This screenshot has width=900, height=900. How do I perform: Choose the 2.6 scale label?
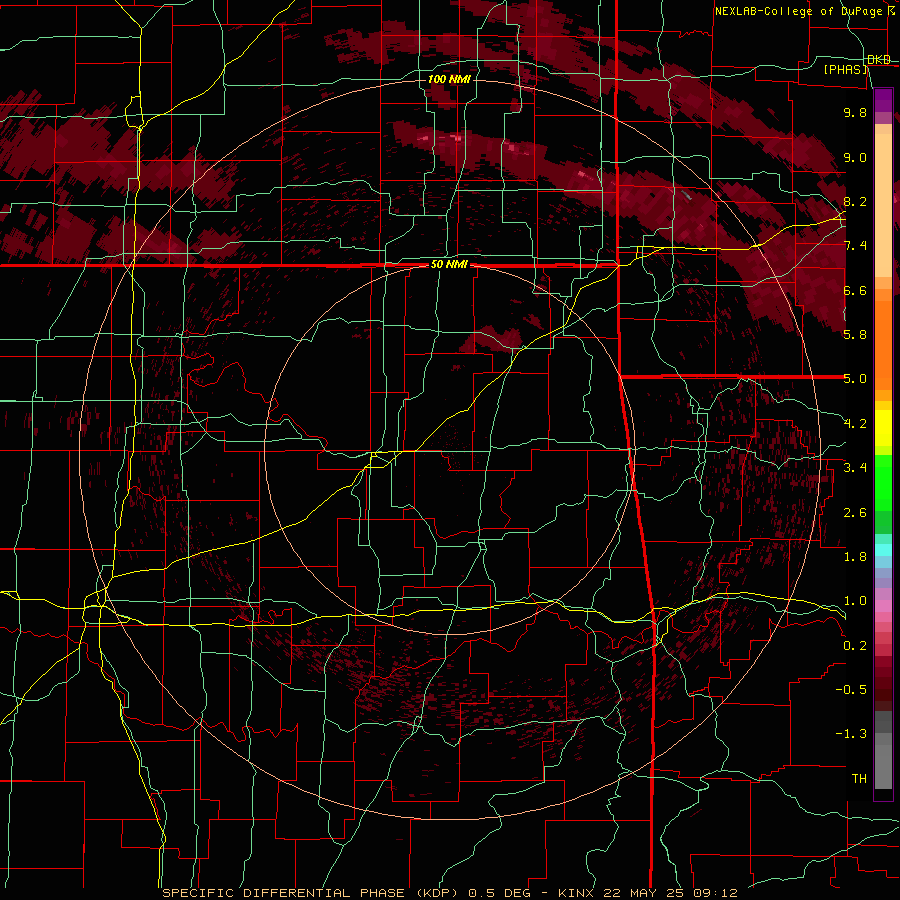pos(855,513)
